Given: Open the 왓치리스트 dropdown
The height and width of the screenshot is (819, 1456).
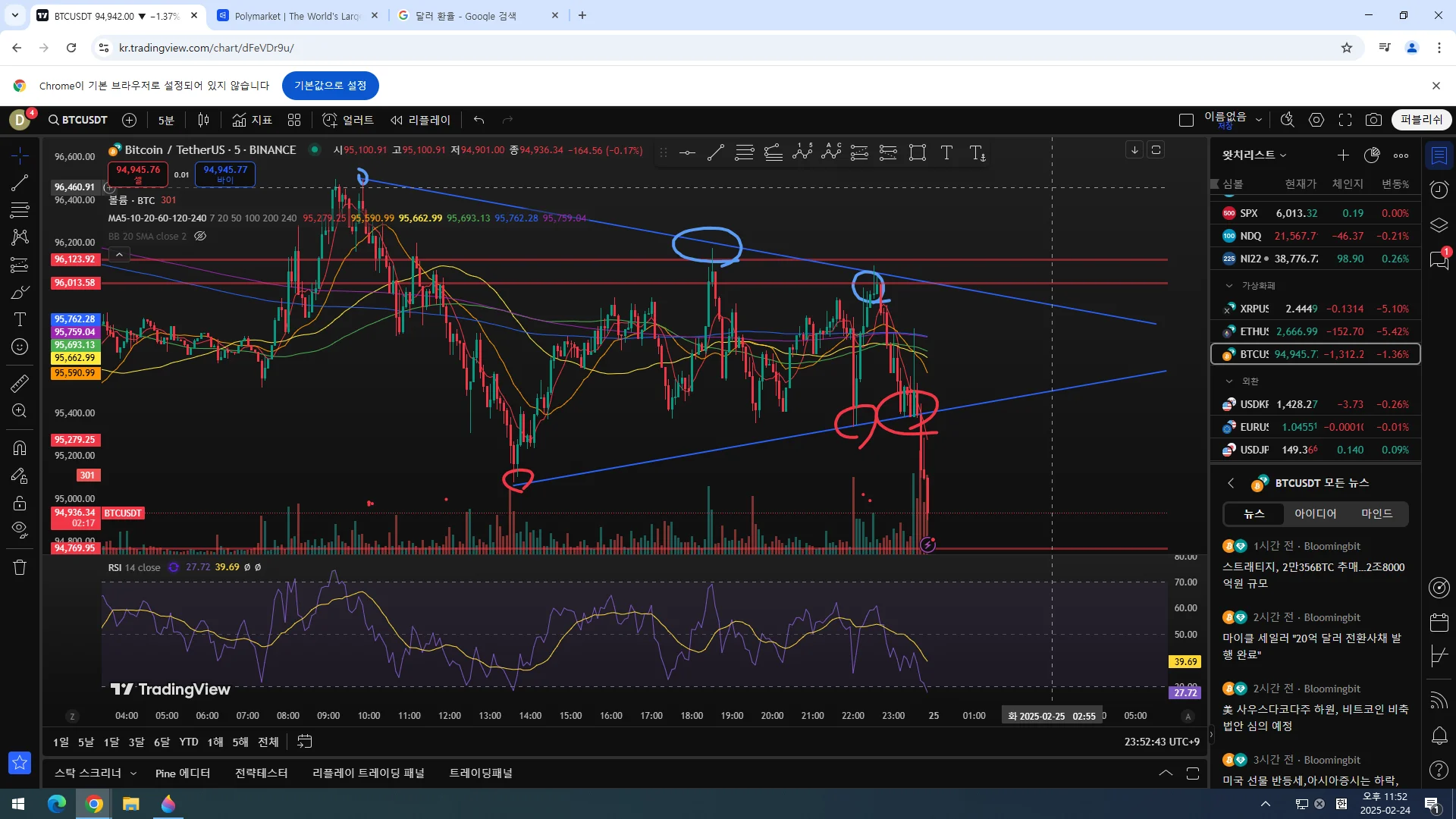Looking at the screenshot, I should [x=1254, y=155].
